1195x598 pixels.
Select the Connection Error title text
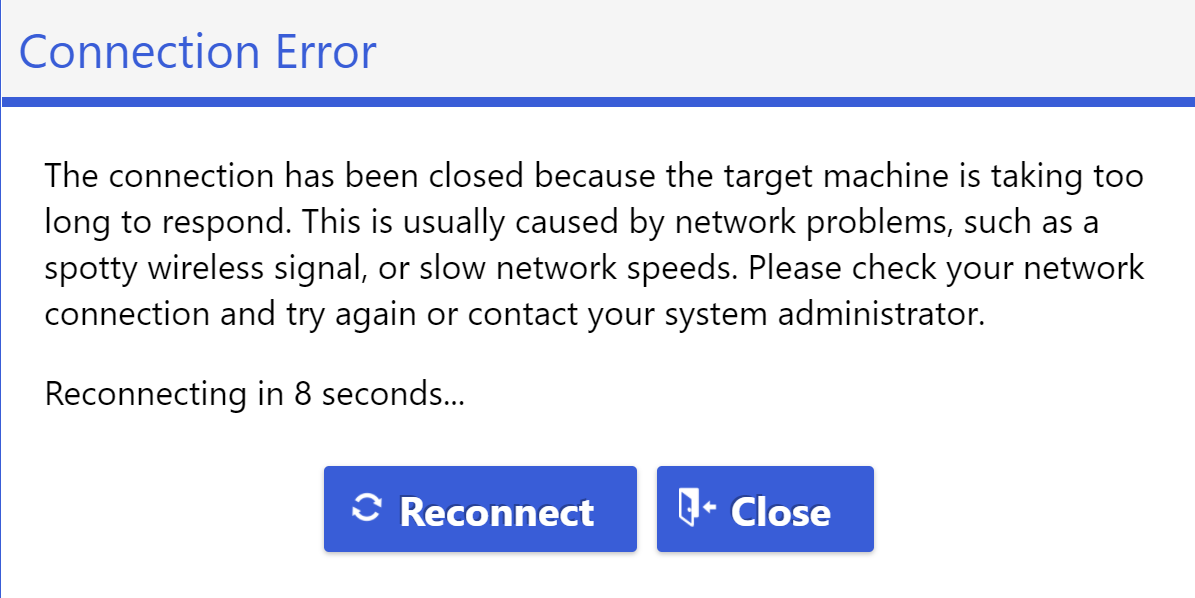pyautogui.click(x=197, y=52)
